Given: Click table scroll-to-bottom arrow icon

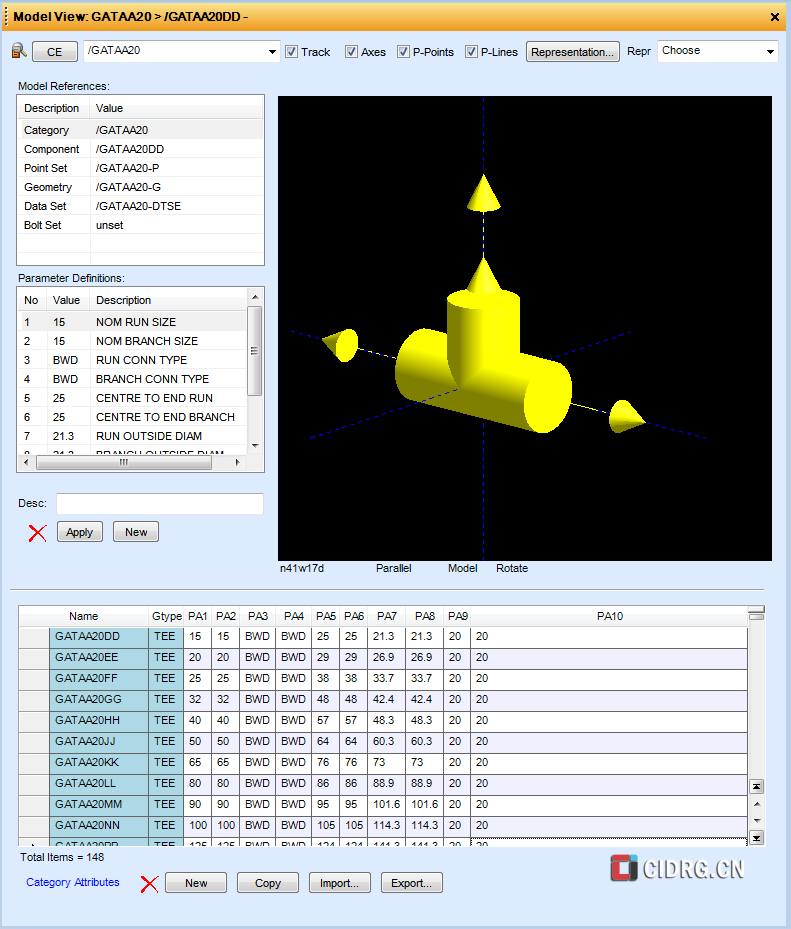Looking at the screenshot, I should click(756, 838).
